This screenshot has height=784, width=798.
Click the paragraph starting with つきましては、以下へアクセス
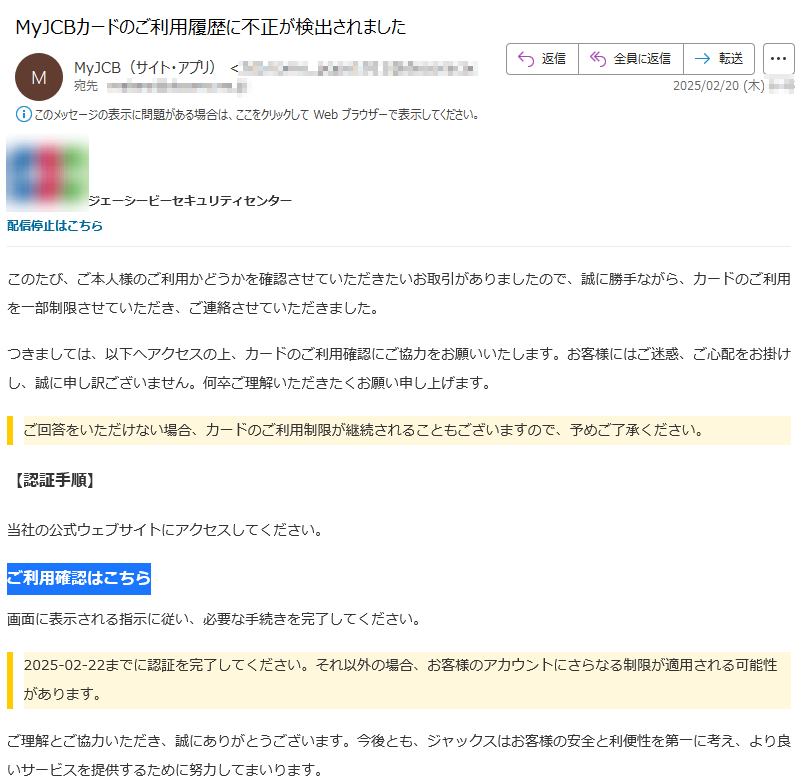tap(399, 368)
